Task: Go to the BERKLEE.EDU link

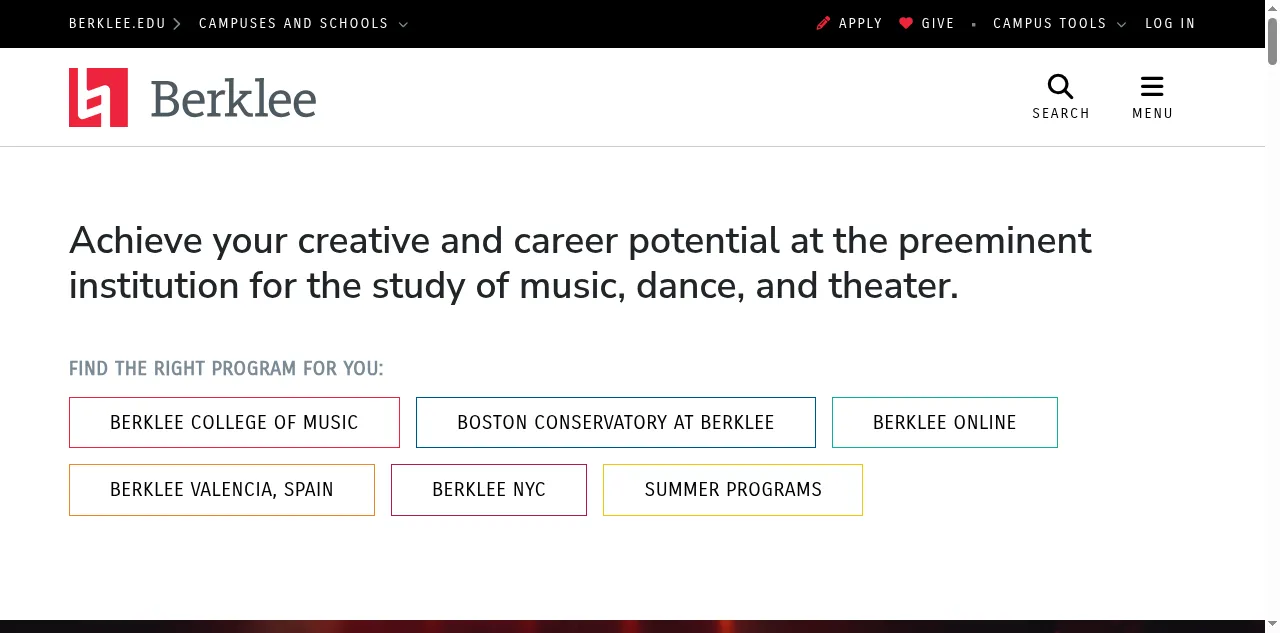Action: coord(117,23)
